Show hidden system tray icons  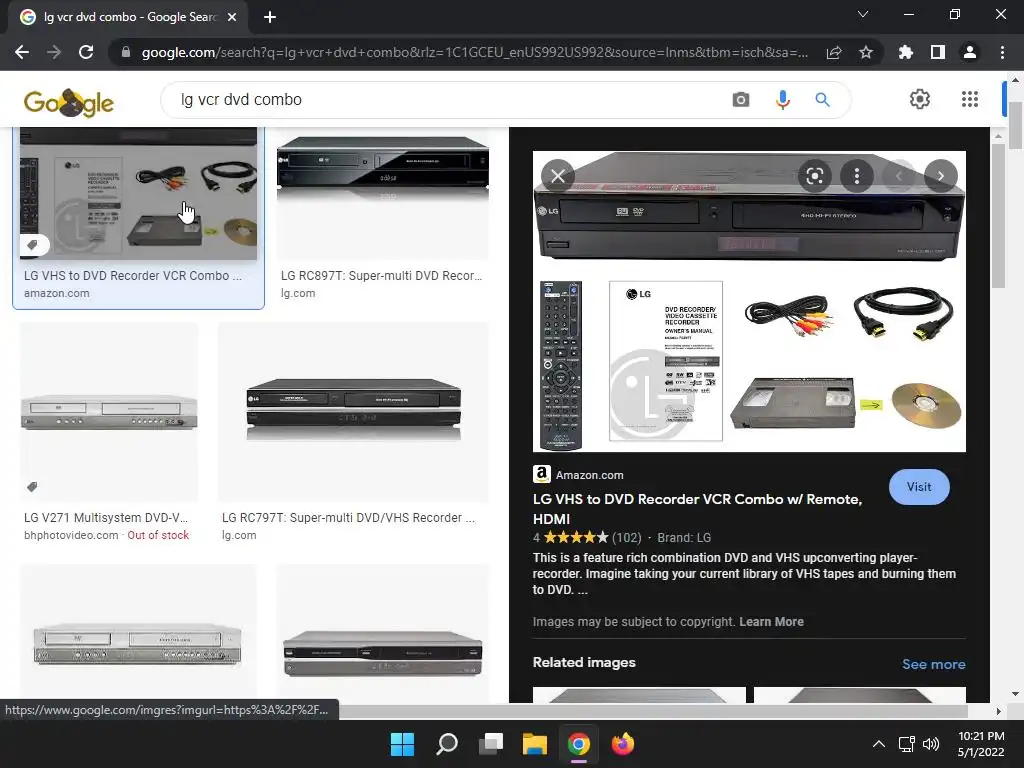pyautogui.click(x=879, y=744)
